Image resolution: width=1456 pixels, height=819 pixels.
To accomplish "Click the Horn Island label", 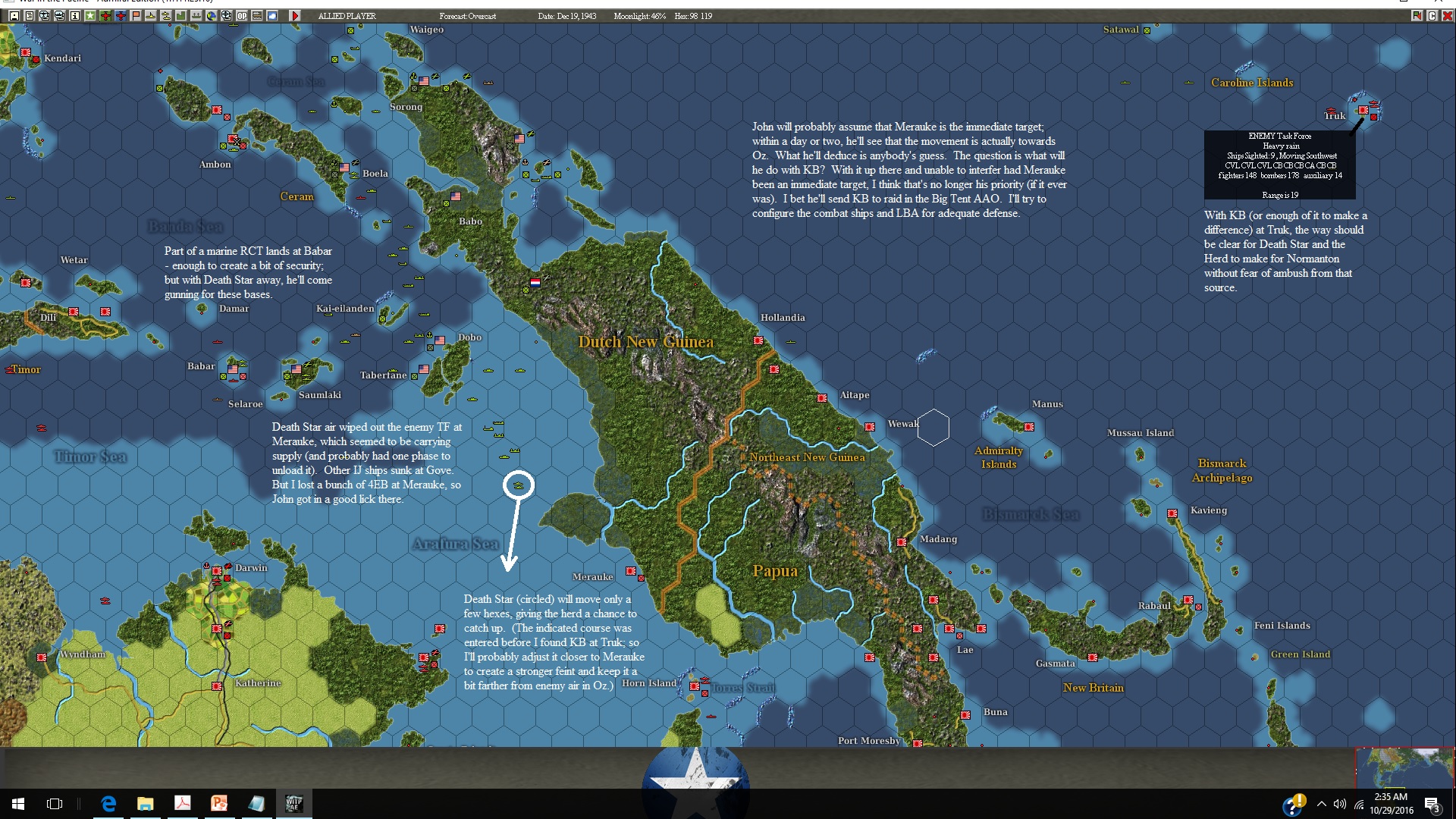I will [x=649, y=683].
